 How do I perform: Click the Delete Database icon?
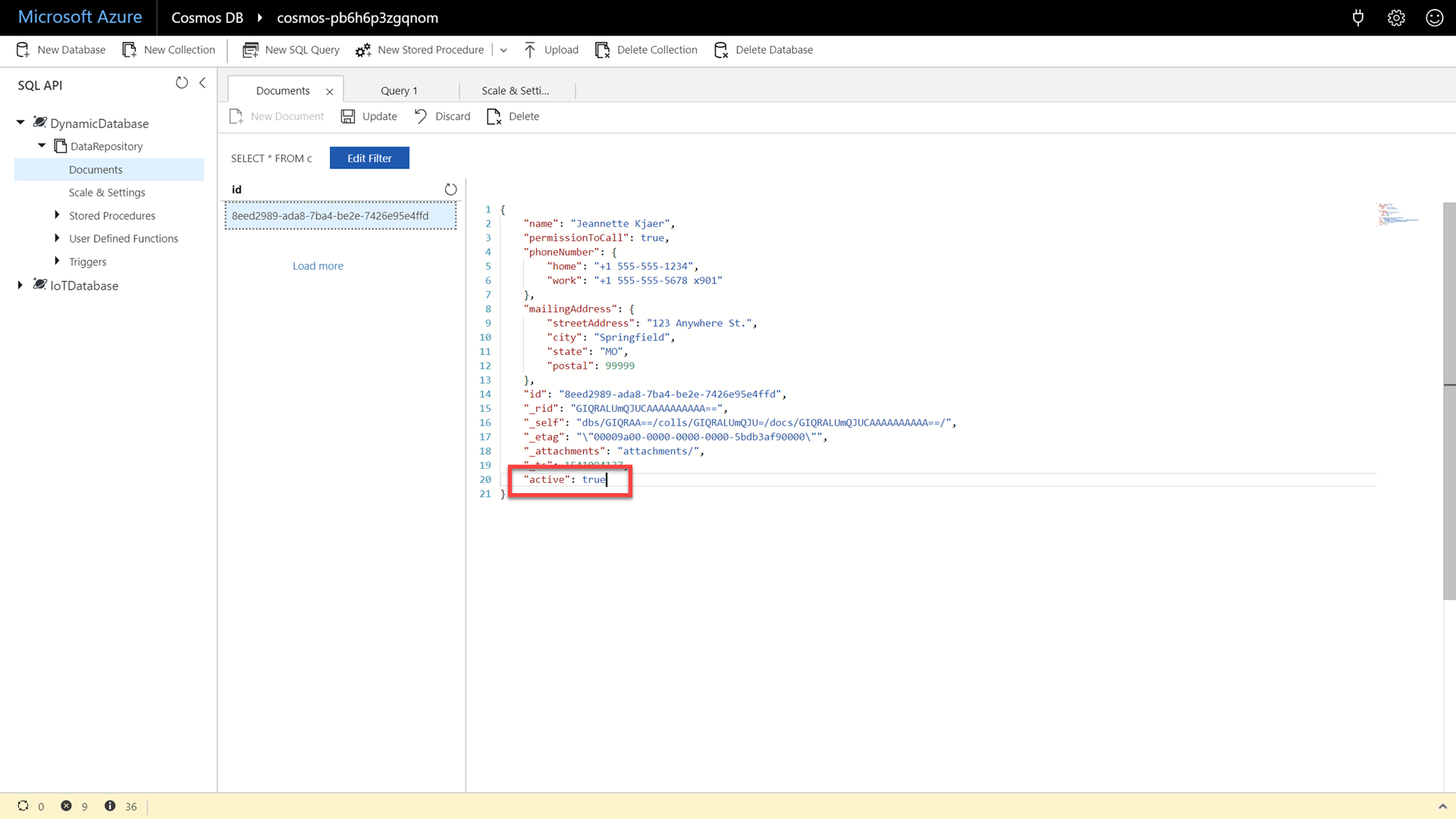(x=721, y=49)
